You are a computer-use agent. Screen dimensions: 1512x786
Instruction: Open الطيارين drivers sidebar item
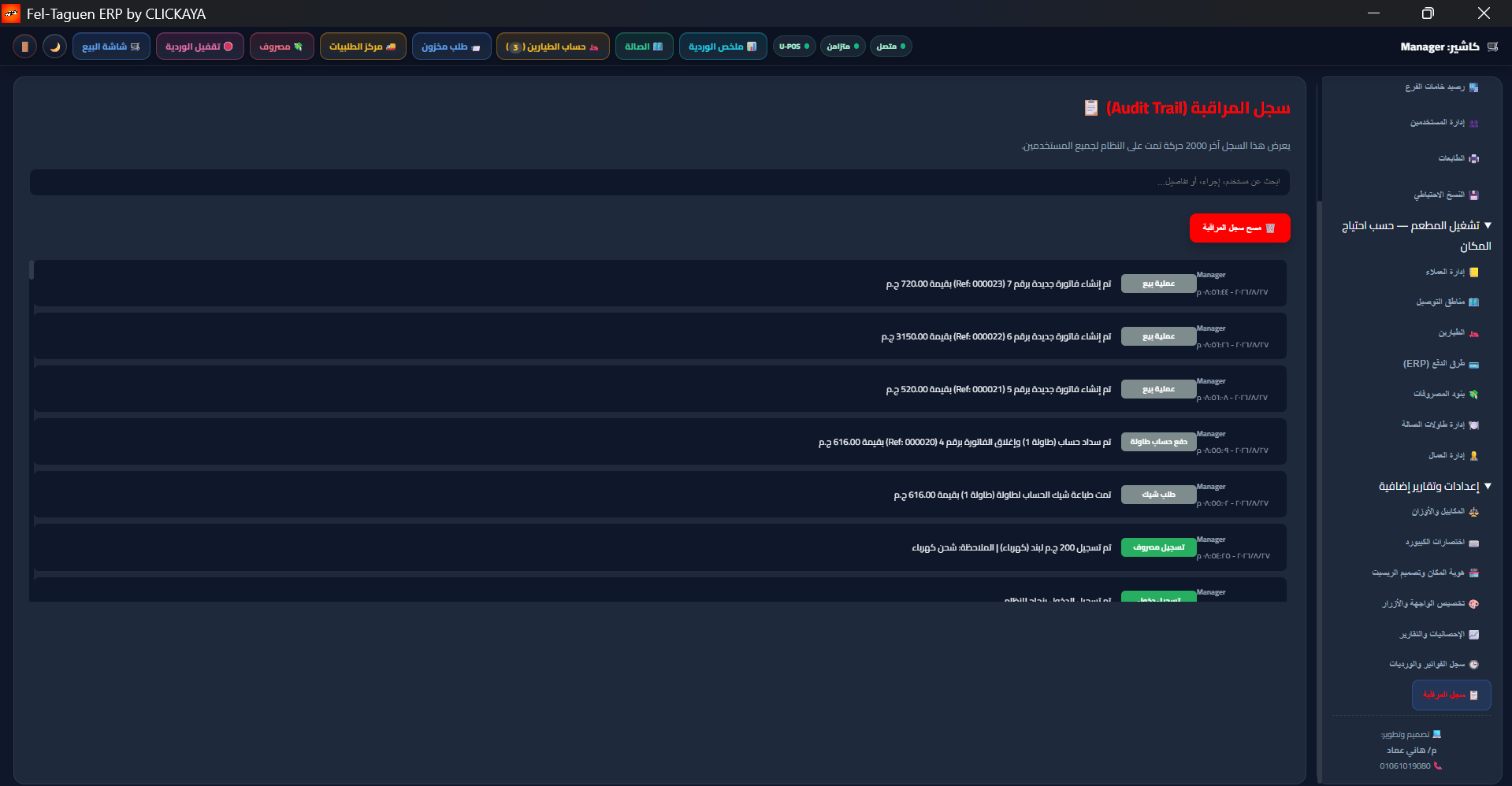click(x=1458, y=333)
